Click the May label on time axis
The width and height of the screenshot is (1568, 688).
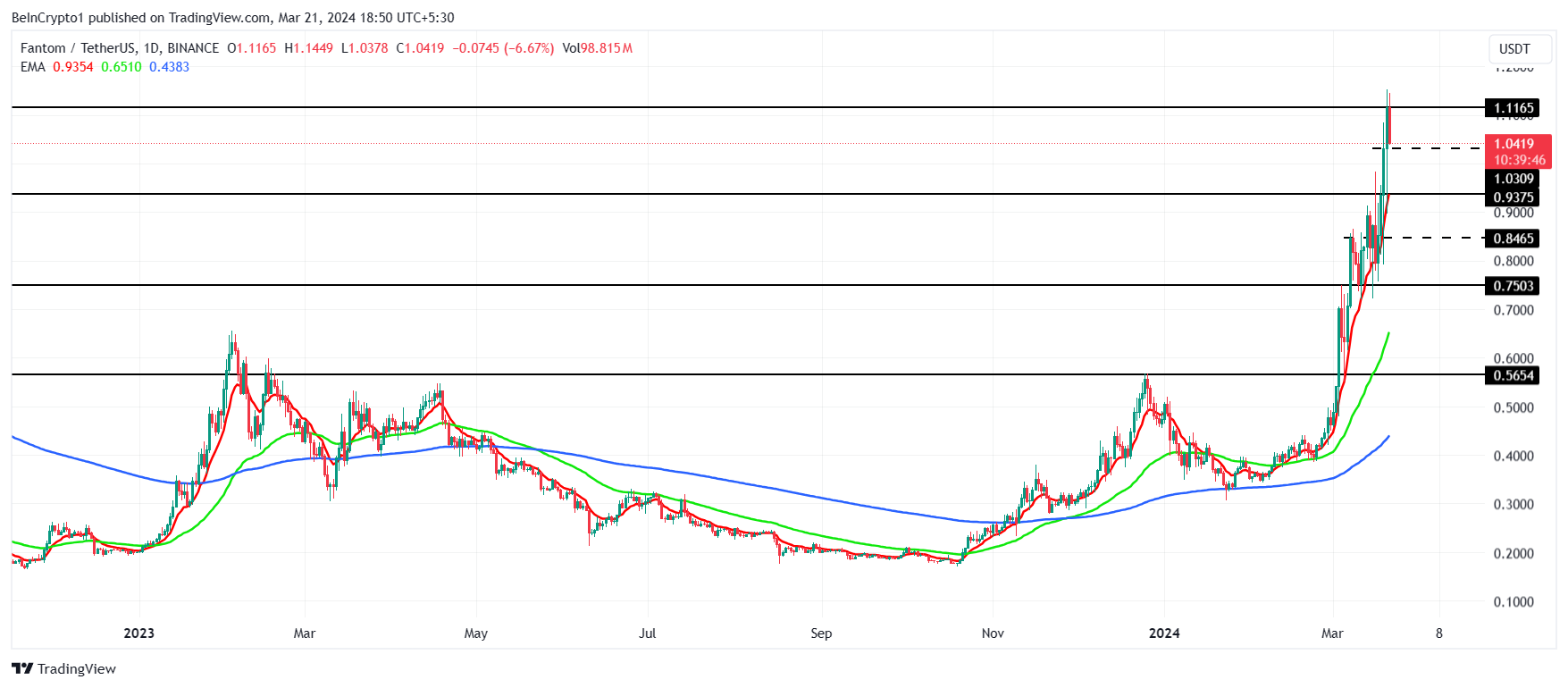click(476, 633)
